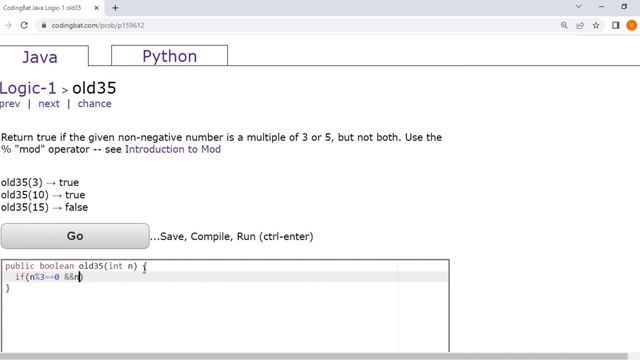Image resolution: width=640 pixels, height=360 pixels.
Task: Click the old35(10) → true example
Action: [x=43, y=195]
